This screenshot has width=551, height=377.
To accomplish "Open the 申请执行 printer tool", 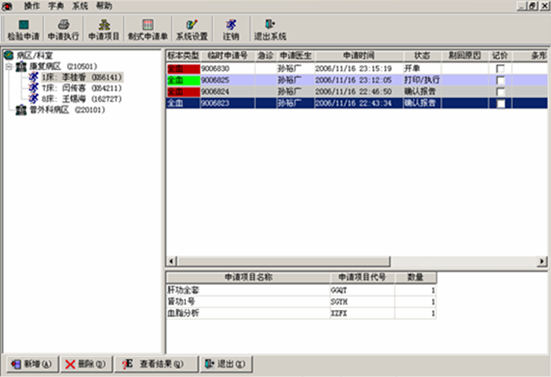I will tap(63, 30).
